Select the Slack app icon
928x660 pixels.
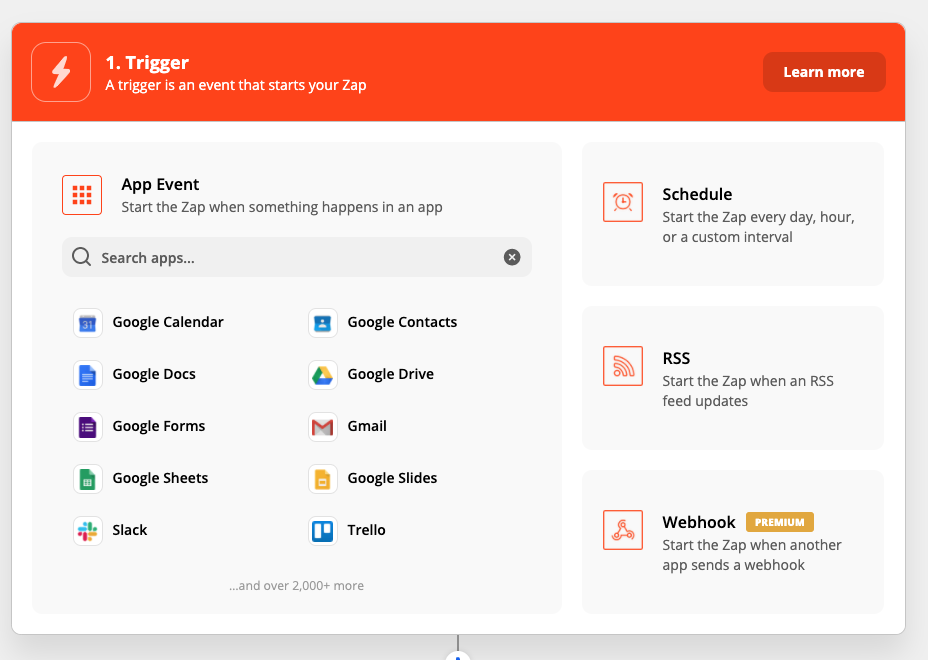pos(87,530)
